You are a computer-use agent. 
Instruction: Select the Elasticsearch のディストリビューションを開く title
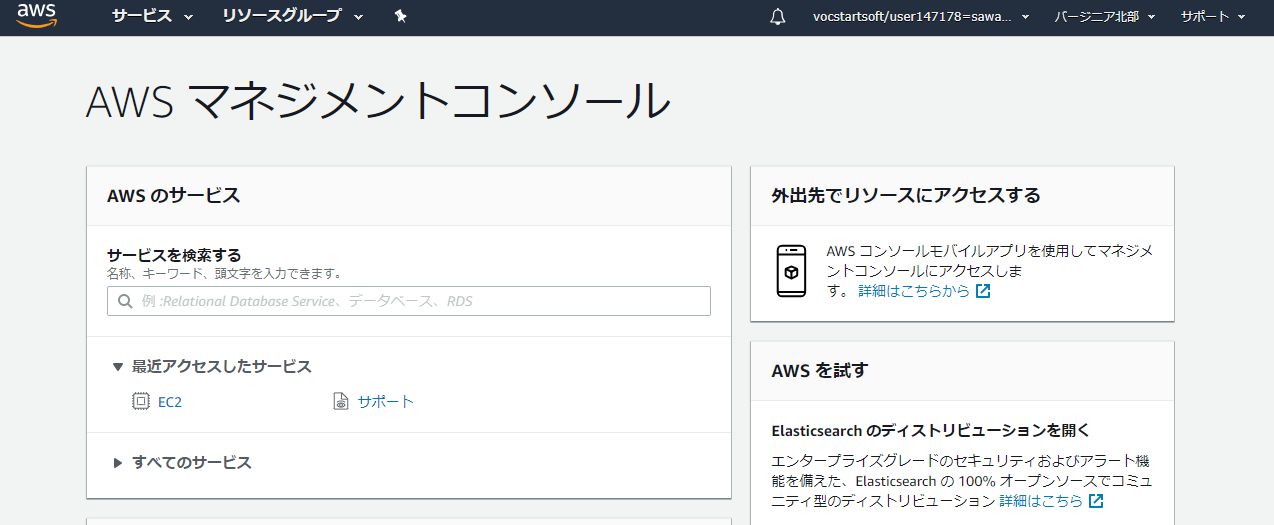931,431
